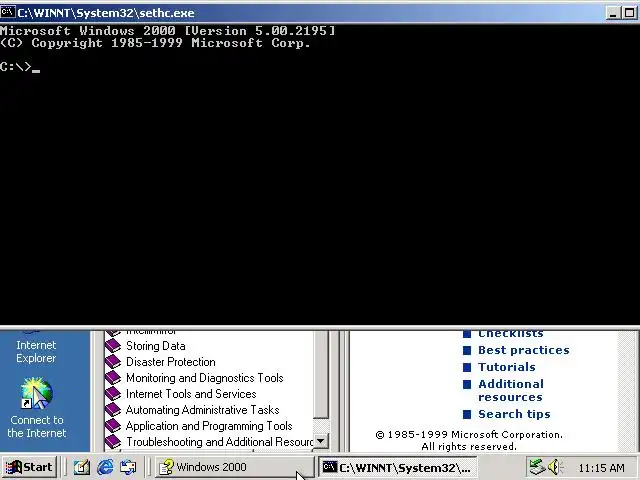This screenshot has width=640, height=480.
Task: Open the volume speaker tray icon
Action: 554,467
